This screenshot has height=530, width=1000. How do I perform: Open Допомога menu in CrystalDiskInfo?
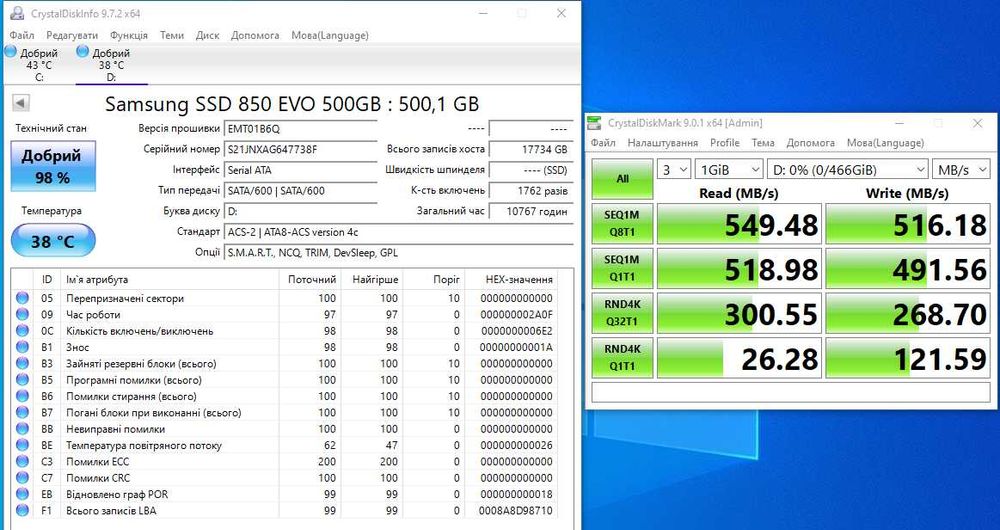click(255, 35)
